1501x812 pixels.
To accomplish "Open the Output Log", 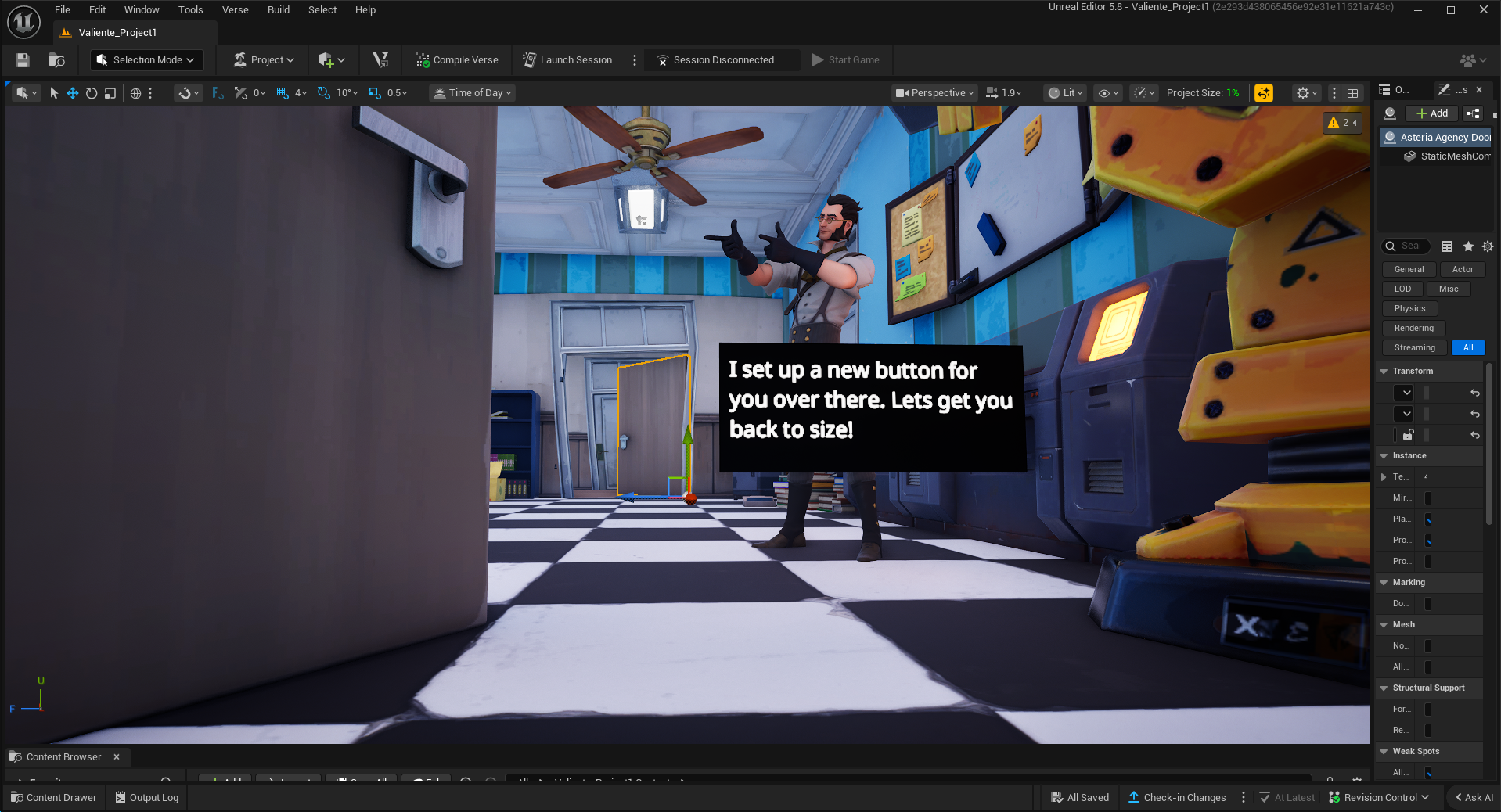I will point(147,797).
